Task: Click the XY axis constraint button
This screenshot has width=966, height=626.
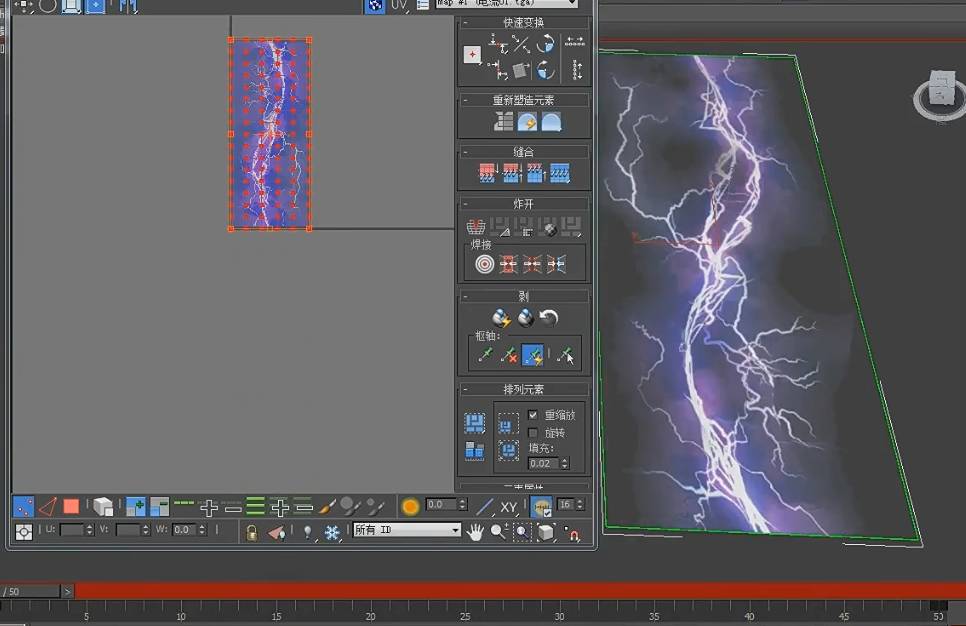Action: click(x=509, y=507)
